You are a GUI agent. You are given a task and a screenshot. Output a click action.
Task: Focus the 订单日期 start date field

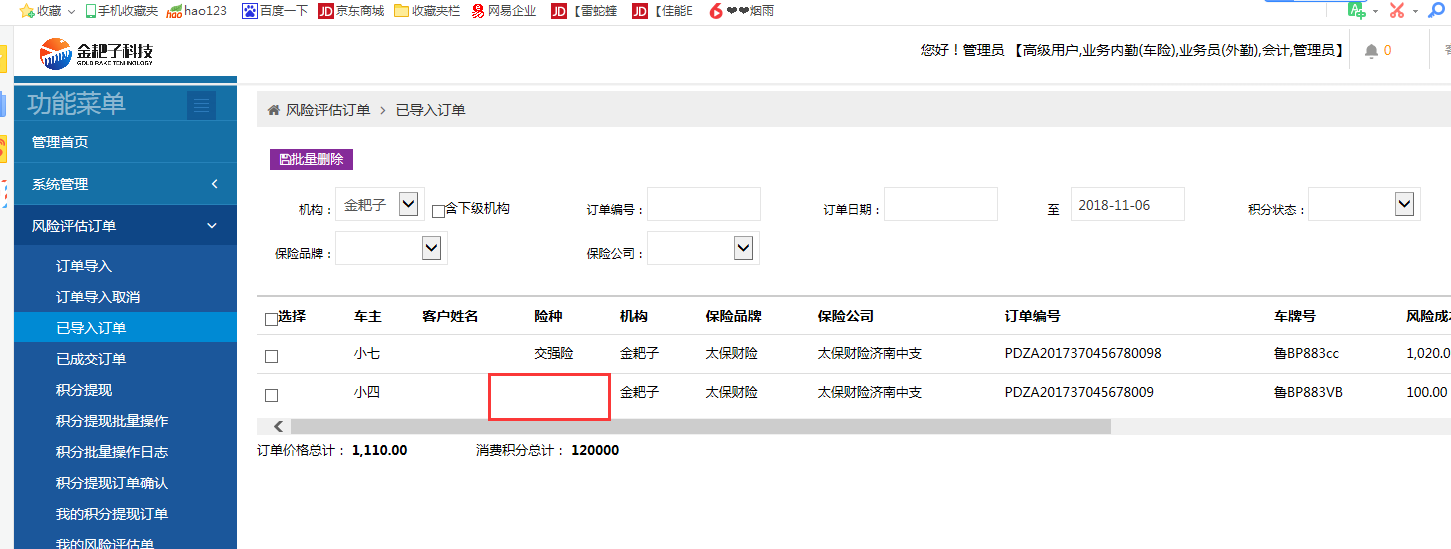pos(941,204)
